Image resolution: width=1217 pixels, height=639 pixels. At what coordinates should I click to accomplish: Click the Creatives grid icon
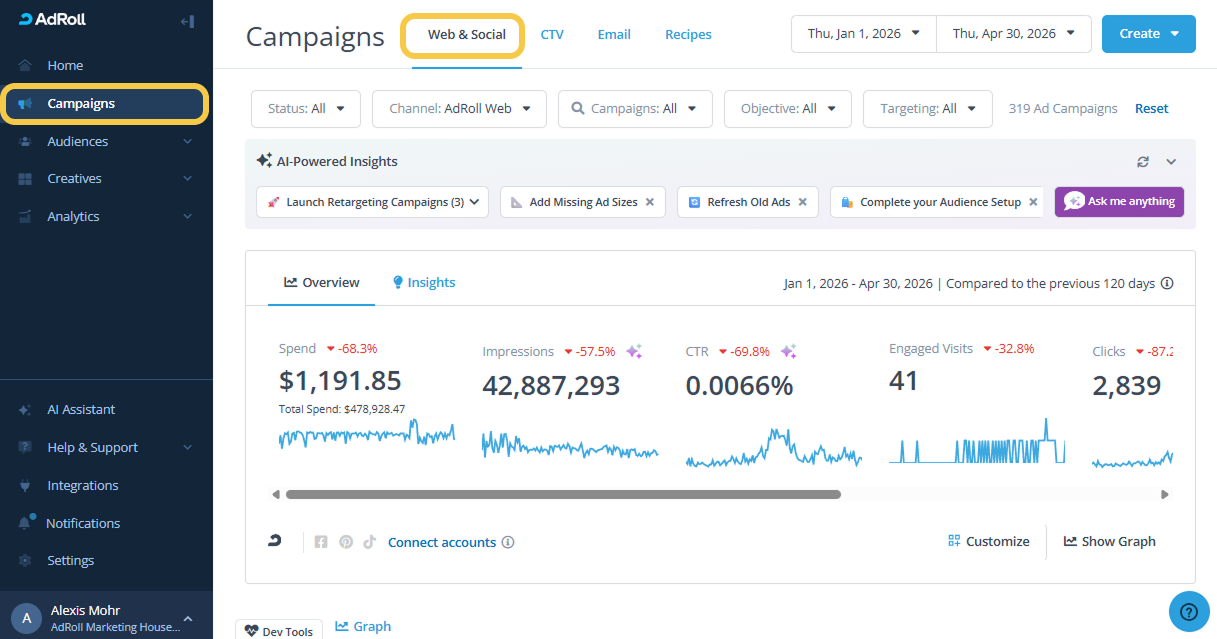tap(25, 178)
